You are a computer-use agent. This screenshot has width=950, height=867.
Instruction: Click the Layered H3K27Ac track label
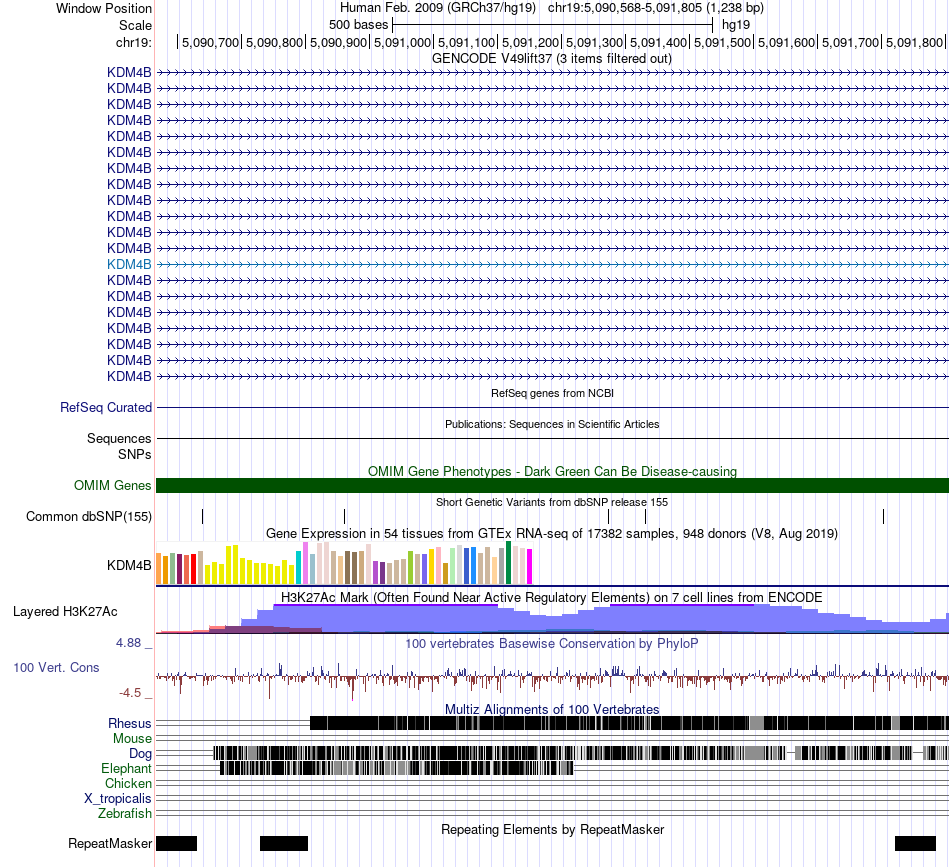[65, 611]
